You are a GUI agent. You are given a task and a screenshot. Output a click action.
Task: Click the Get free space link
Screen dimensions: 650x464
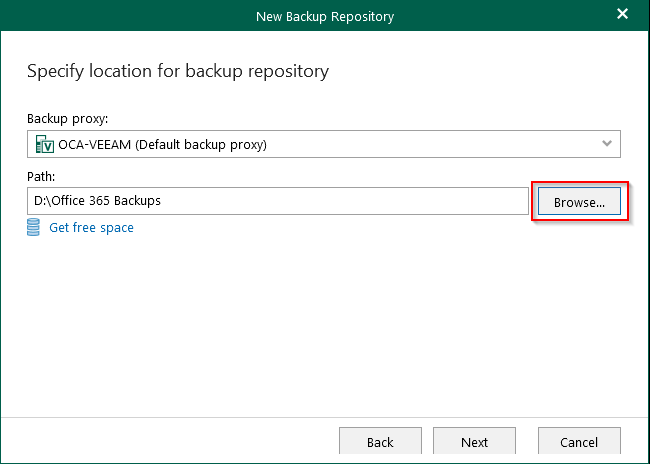91,228
